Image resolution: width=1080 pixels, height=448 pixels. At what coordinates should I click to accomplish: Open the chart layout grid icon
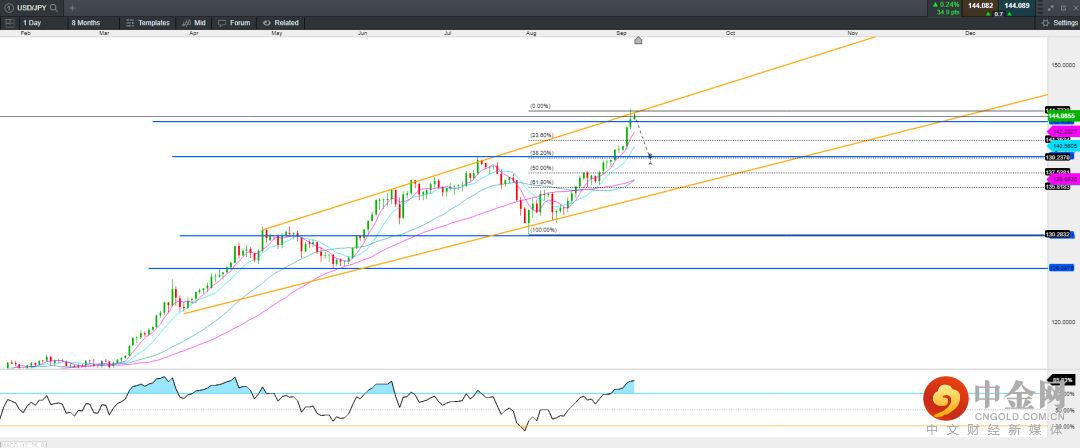coord(9,22)
